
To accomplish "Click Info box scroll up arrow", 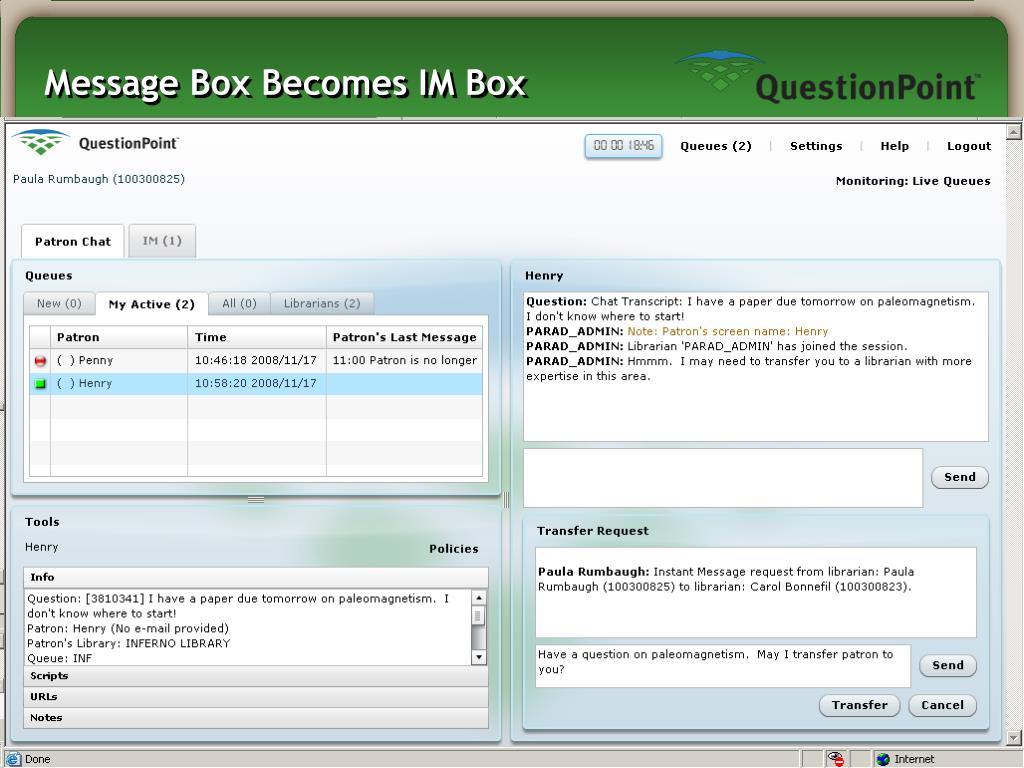I will coord(479,598).
